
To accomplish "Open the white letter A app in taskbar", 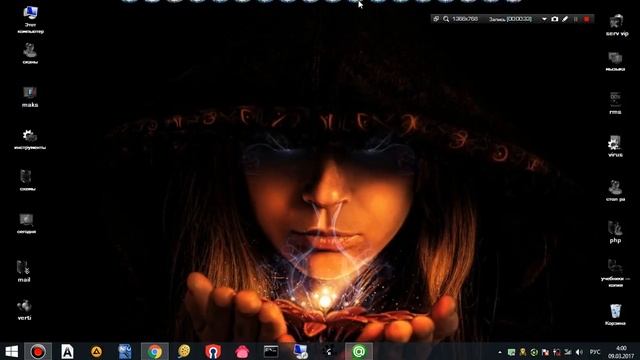I will [67, 351].
